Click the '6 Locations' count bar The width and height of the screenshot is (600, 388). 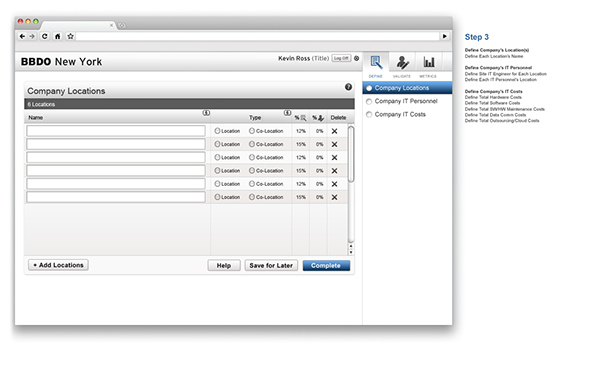pyautogui.click(x=189, y=104)
